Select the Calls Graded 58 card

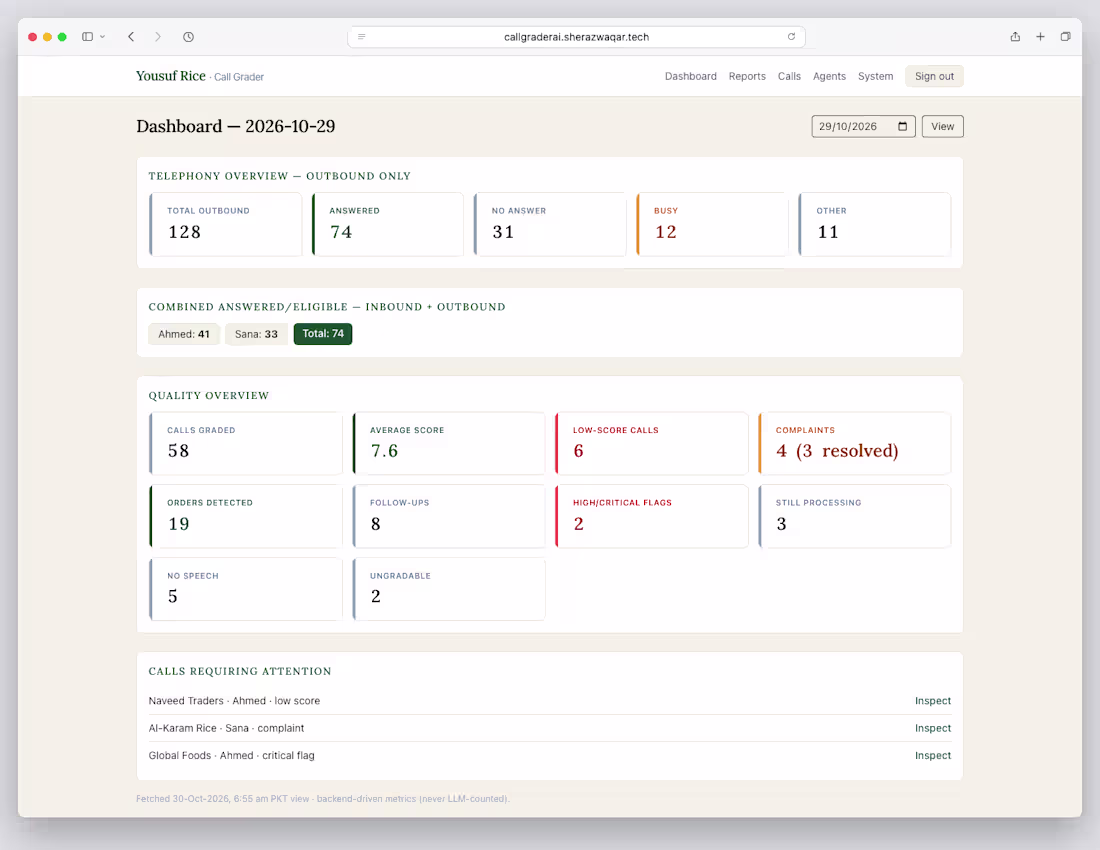[246, 443]
